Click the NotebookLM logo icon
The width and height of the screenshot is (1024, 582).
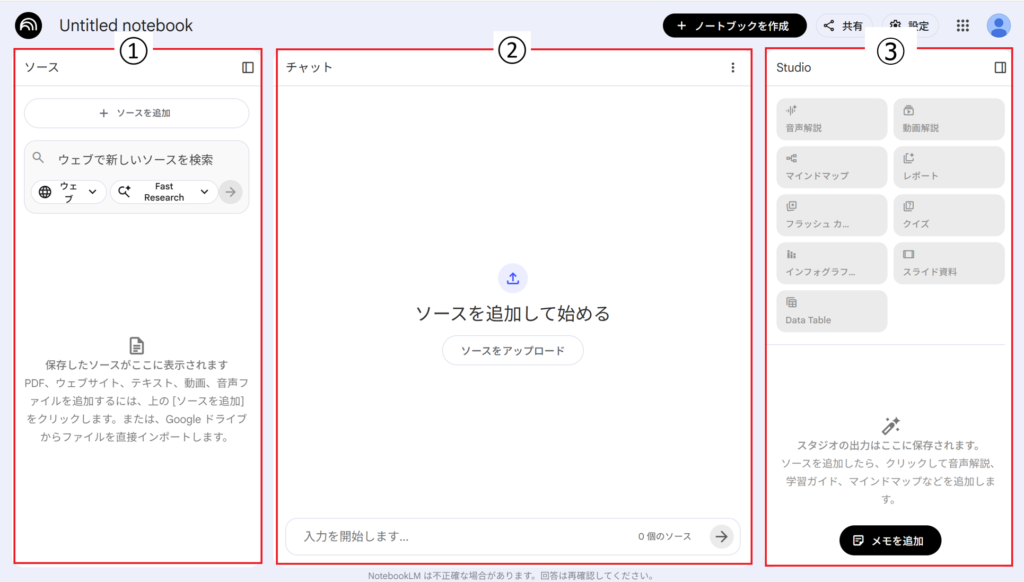29,25
